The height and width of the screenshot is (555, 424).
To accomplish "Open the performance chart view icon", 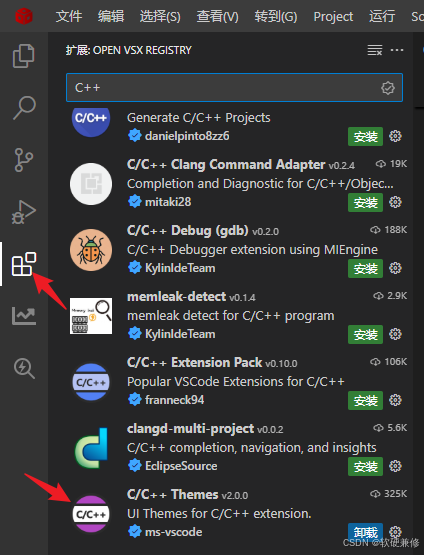I will [x=24, y=316].
